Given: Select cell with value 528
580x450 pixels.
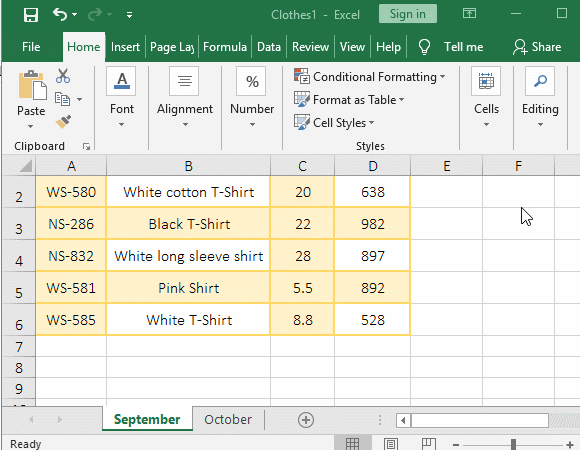Looking at the screenshot, I should [372, 320].
